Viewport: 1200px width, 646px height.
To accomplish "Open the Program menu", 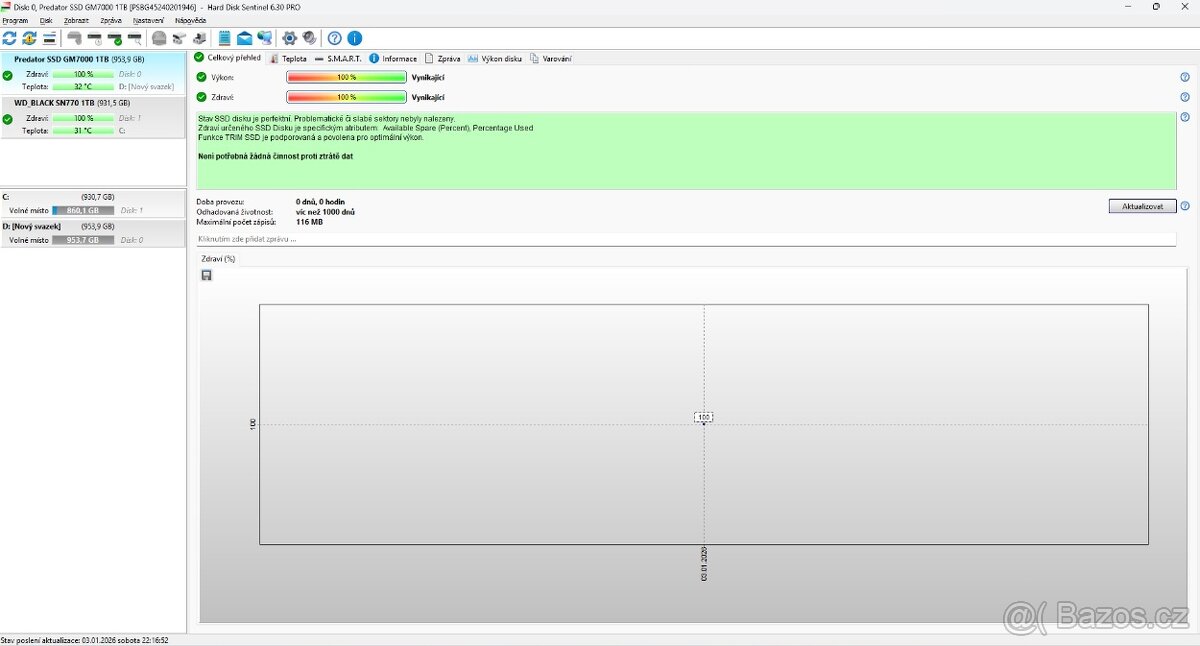I will click(x=15, y=20).
